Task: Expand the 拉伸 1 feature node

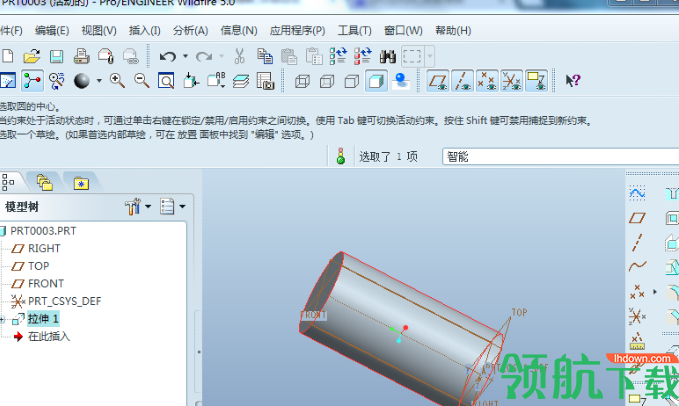Action: [x=3, y=320]
